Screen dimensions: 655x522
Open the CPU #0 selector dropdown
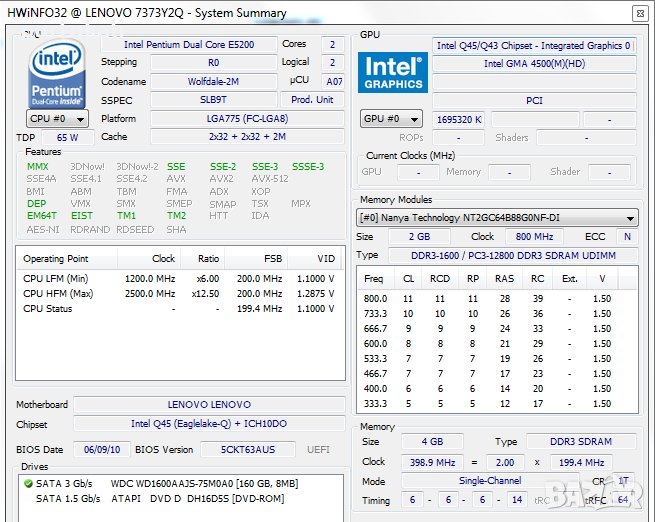click(57, 118)
